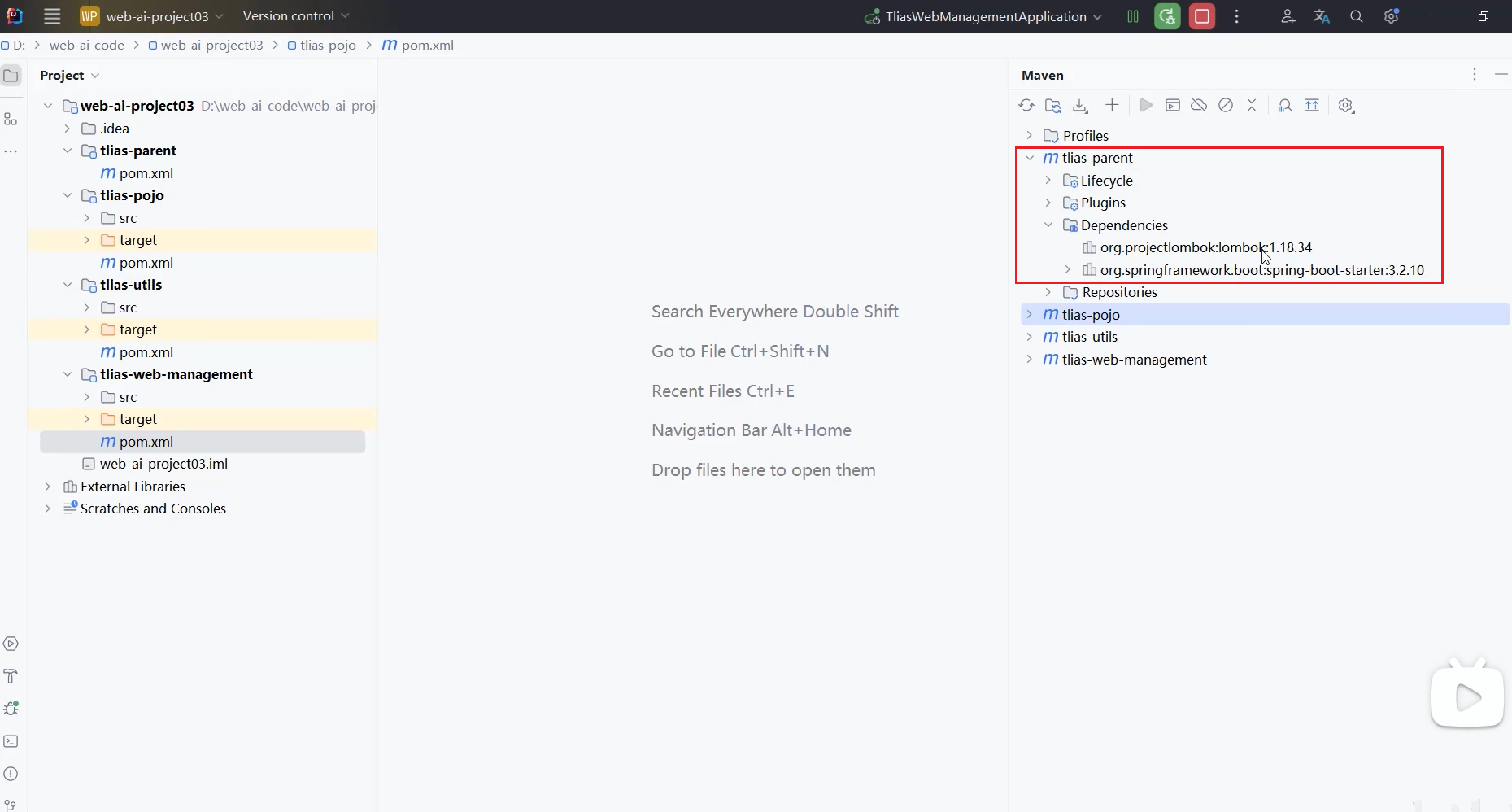The image size is (1512, 812).
Task: Toggle Maven offline mode
Action: 1199,105
